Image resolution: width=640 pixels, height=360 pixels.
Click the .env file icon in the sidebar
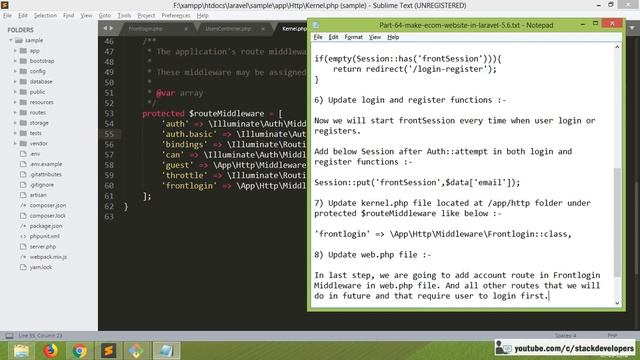coord(23,154)
